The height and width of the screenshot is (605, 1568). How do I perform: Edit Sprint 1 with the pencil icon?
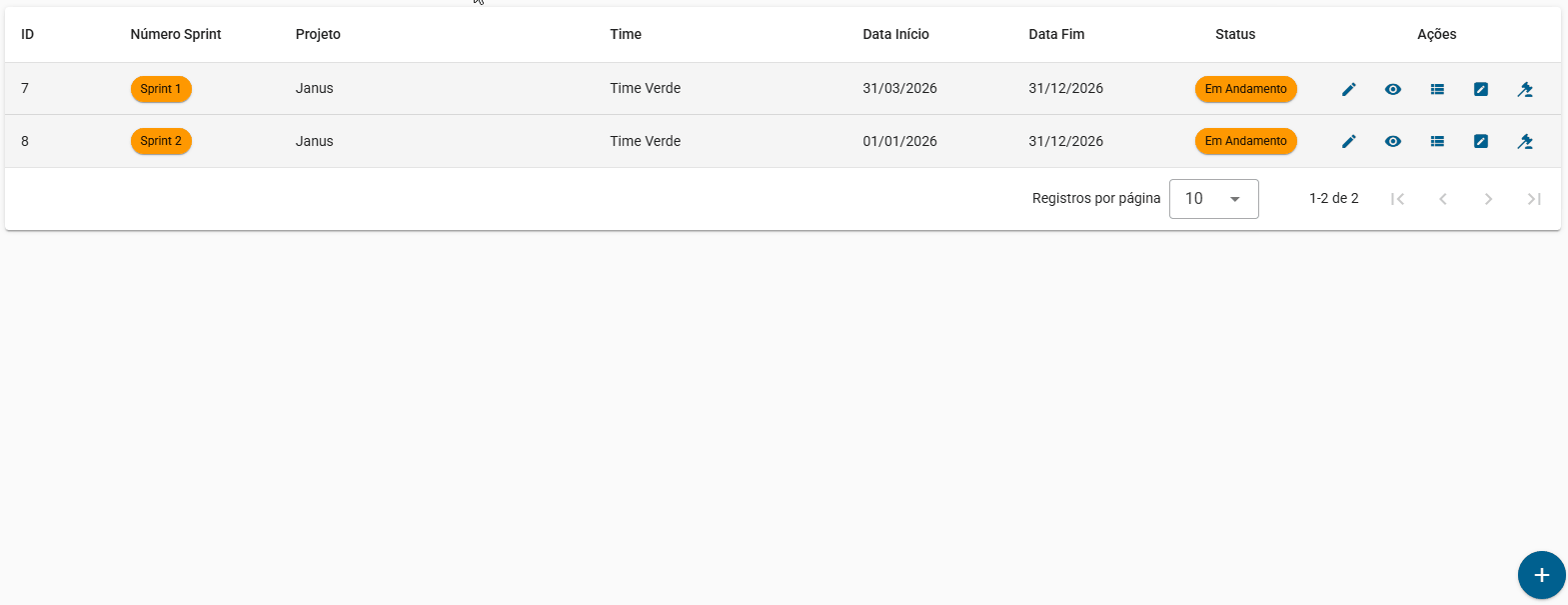point(1349,89)
